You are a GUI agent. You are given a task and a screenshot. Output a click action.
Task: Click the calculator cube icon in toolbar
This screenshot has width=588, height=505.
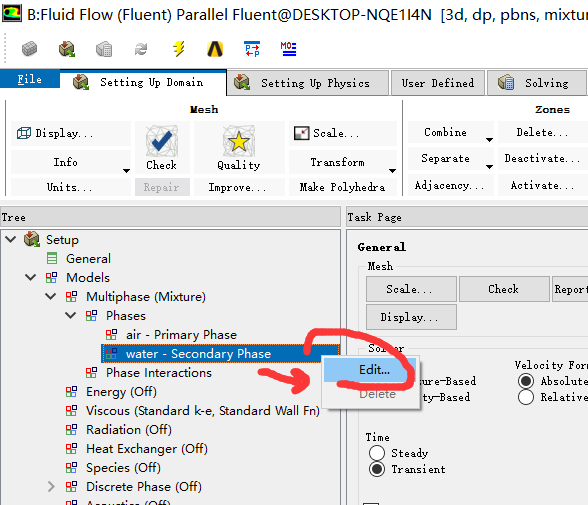click(104, 49)
